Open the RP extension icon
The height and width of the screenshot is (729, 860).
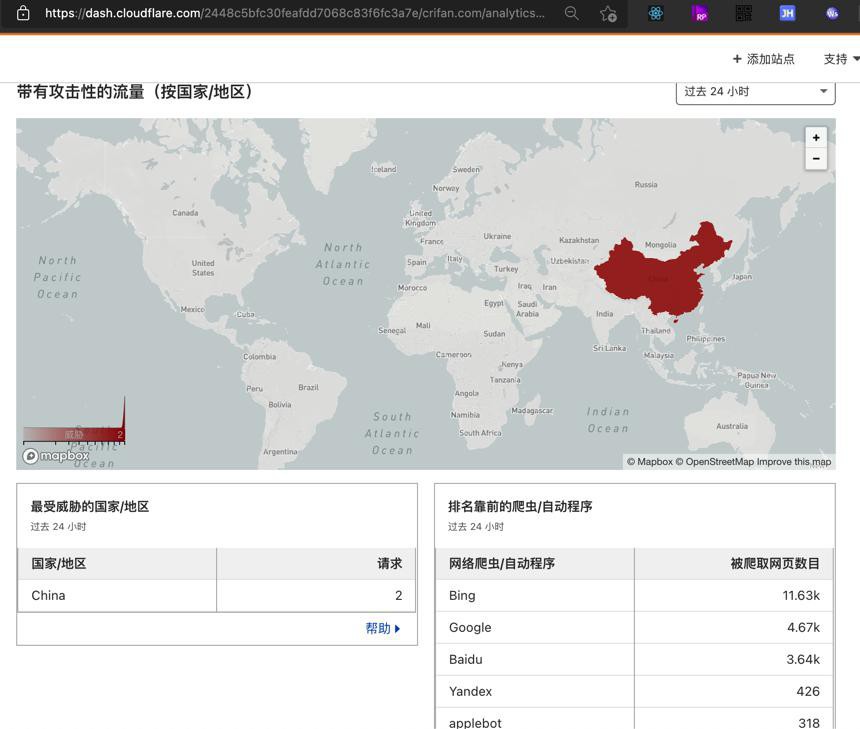click(x=699, y=13)
